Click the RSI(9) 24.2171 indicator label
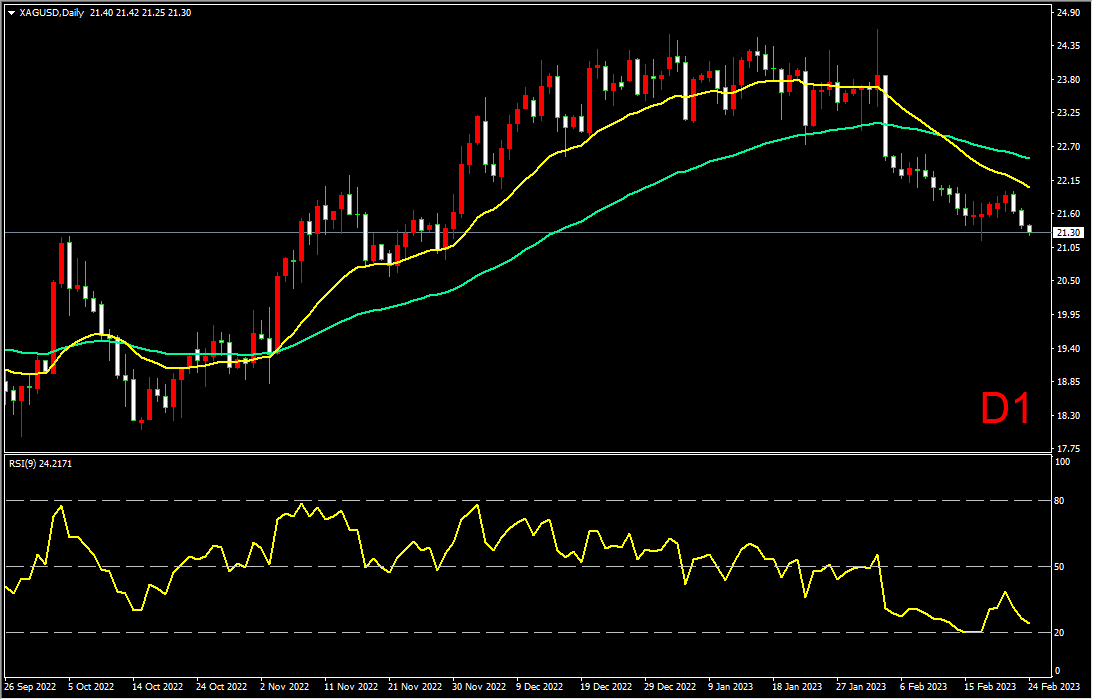1093x700 pixels. tap(40, 463)
